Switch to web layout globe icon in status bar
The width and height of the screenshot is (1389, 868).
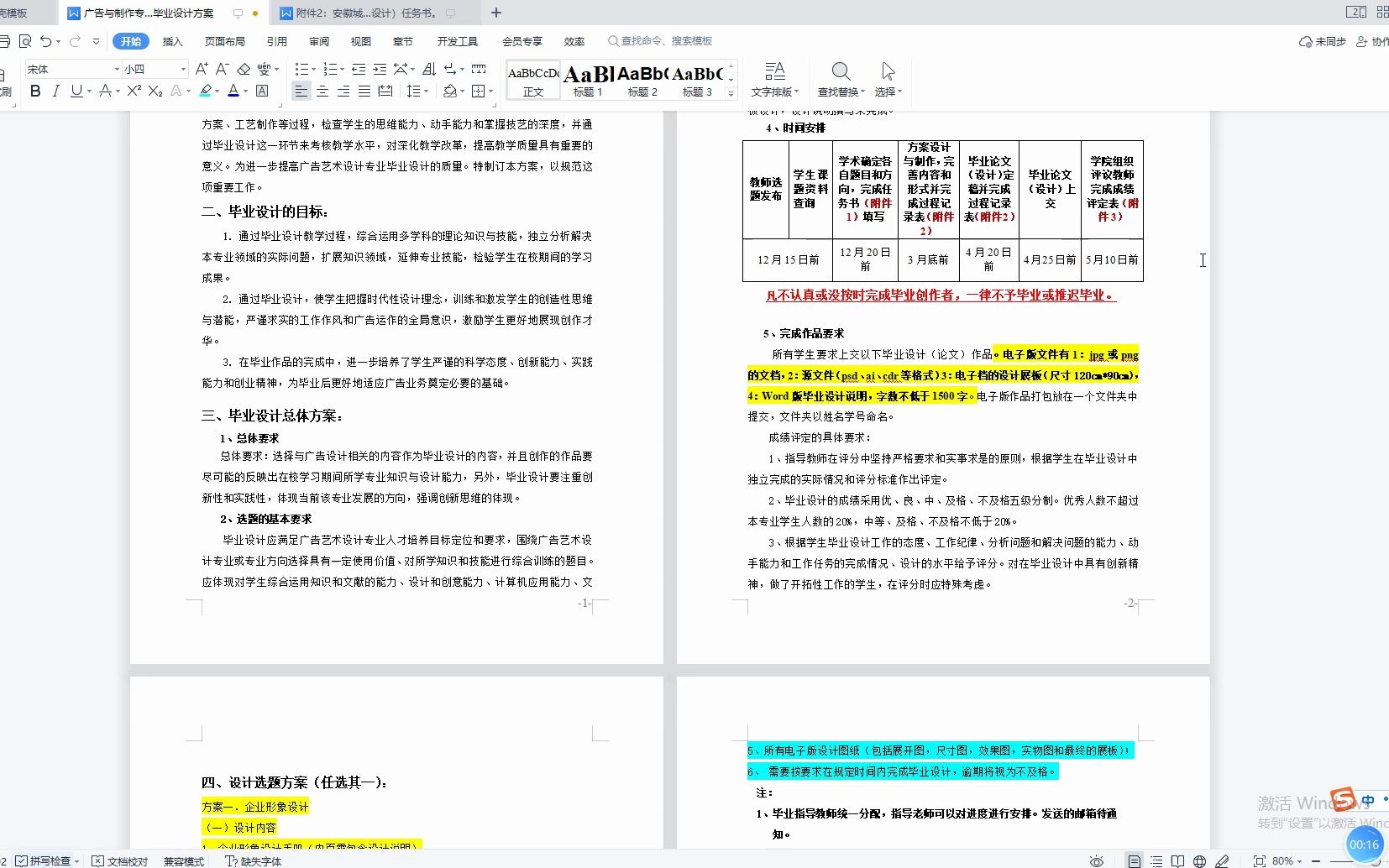click(x=1200, y=860)
